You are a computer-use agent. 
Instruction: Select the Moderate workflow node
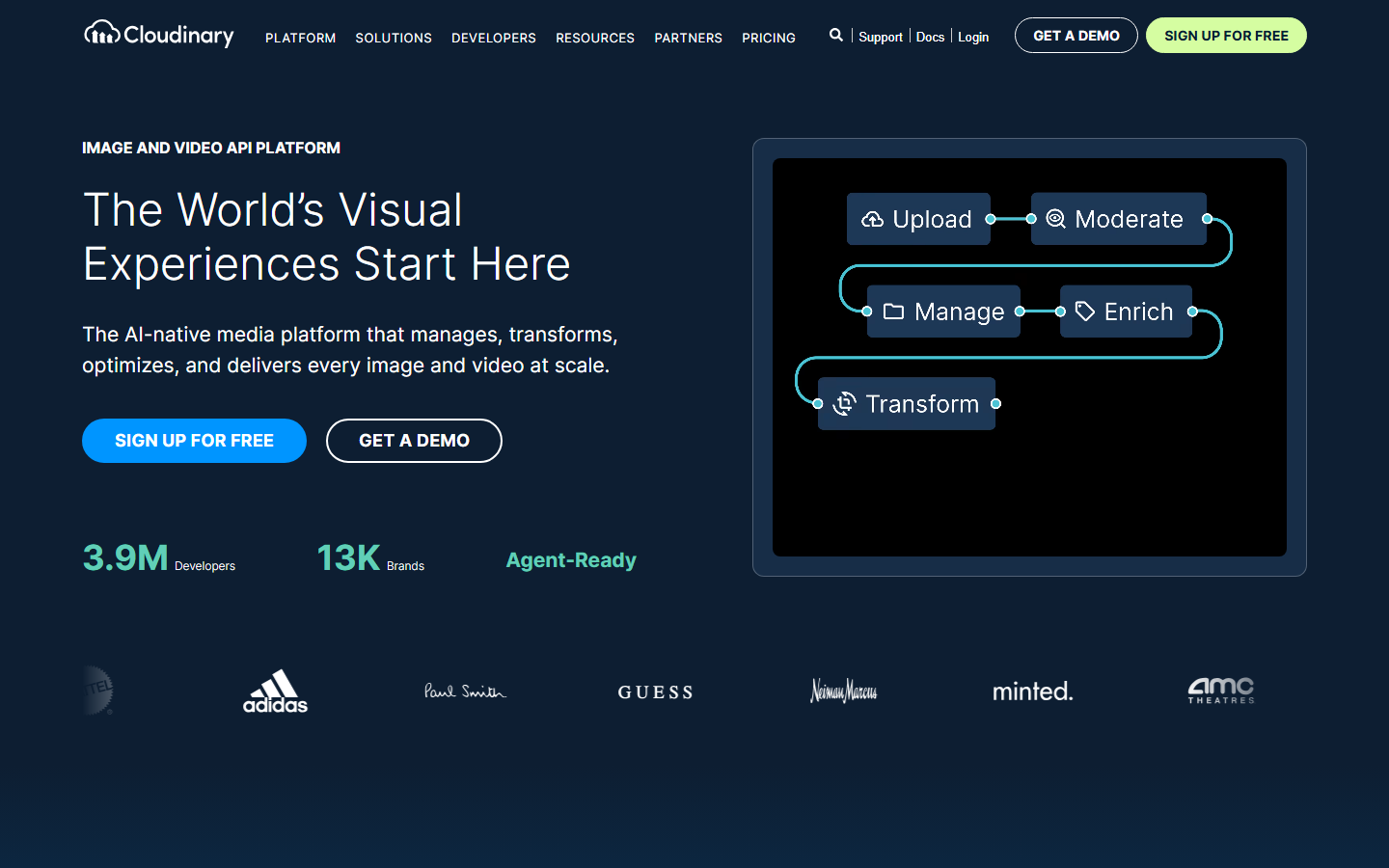pyautogui.click(x=1119, y=219)
